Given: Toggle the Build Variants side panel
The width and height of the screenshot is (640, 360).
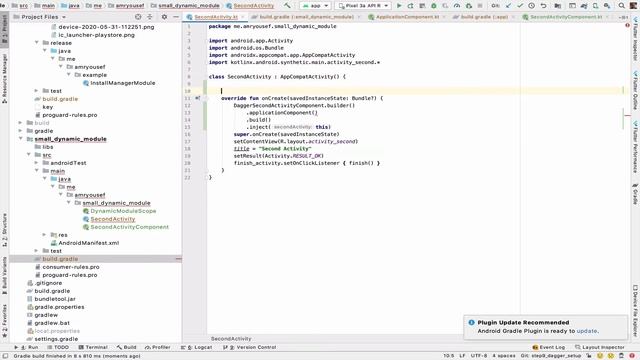Looking at the screenshot, I should click(4, 276).
